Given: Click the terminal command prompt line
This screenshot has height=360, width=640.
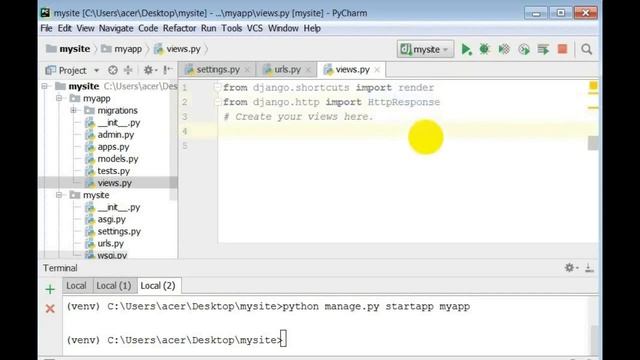Looking at the screenshot, I should [x=177, y=340].
